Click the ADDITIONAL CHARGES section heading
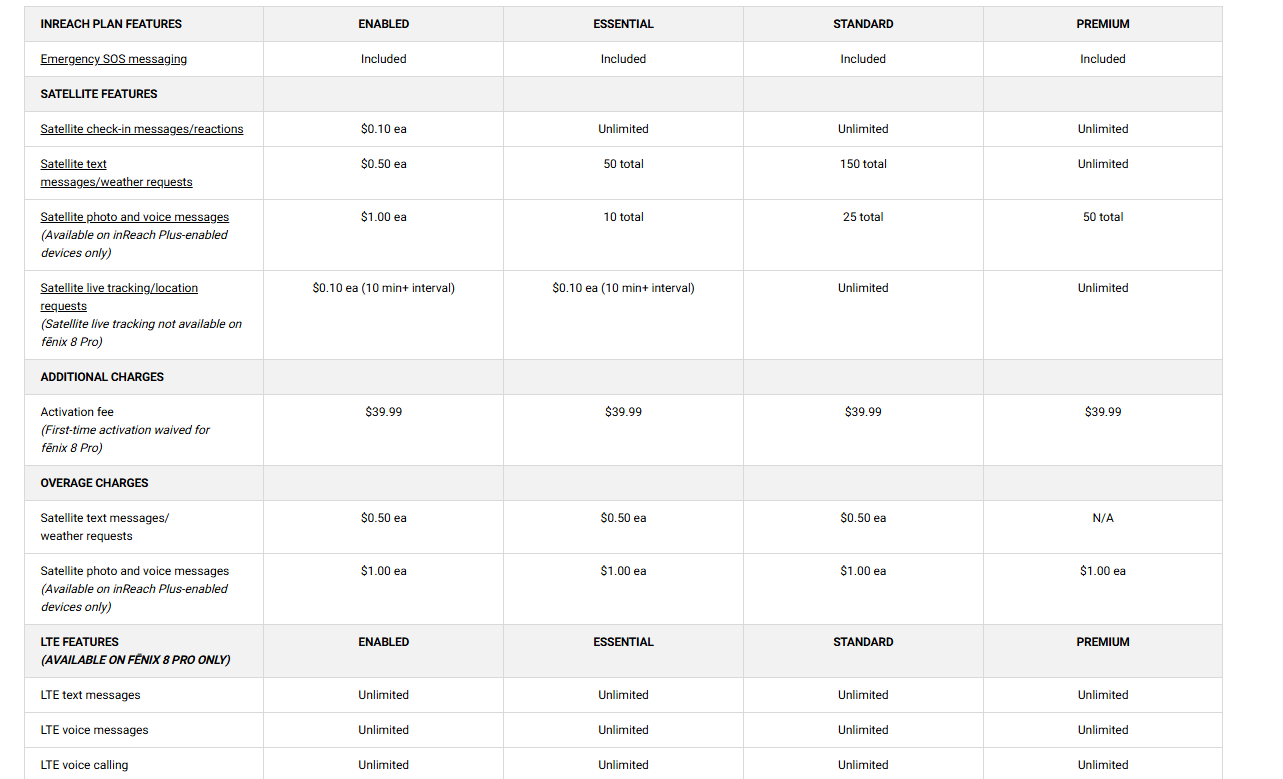1283x779 pixels. (102, 377)
